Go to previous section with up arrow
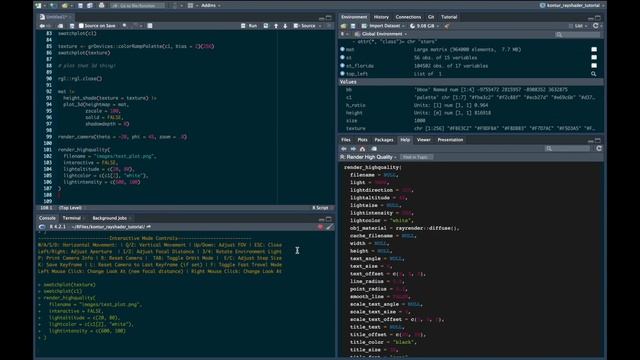The height and width of the screenshot is (360, 640). 276,26
